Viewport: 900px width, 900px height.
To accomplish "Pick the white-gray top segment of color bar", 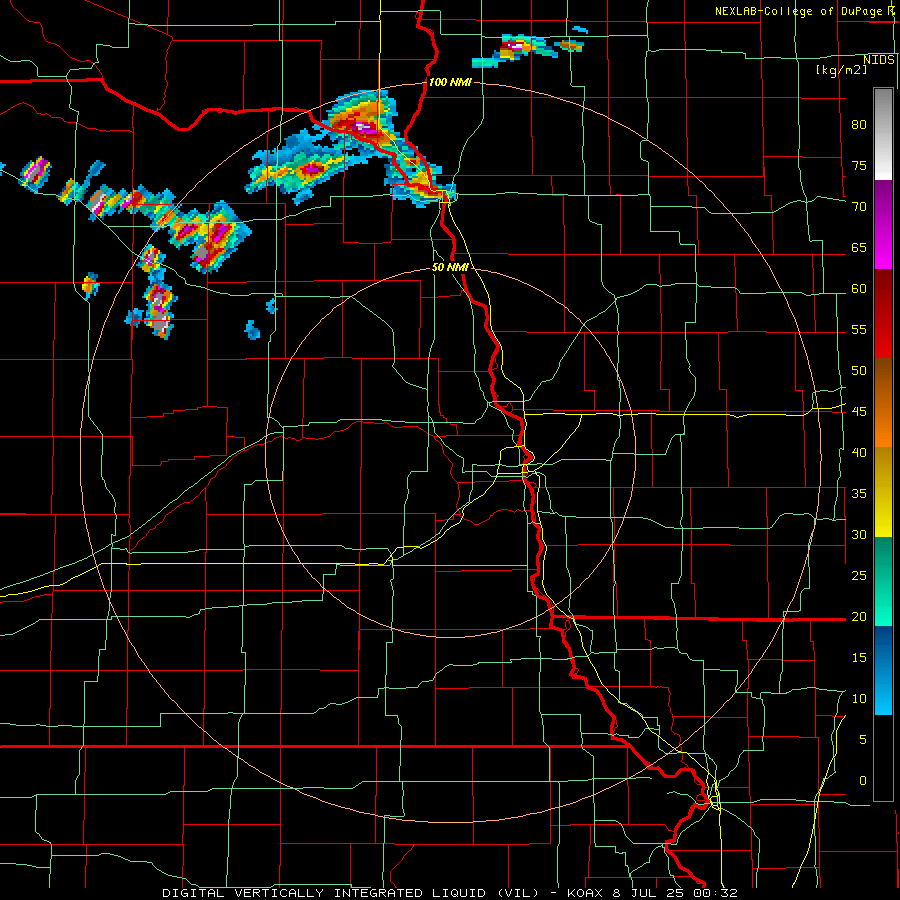I will point(883,134).
